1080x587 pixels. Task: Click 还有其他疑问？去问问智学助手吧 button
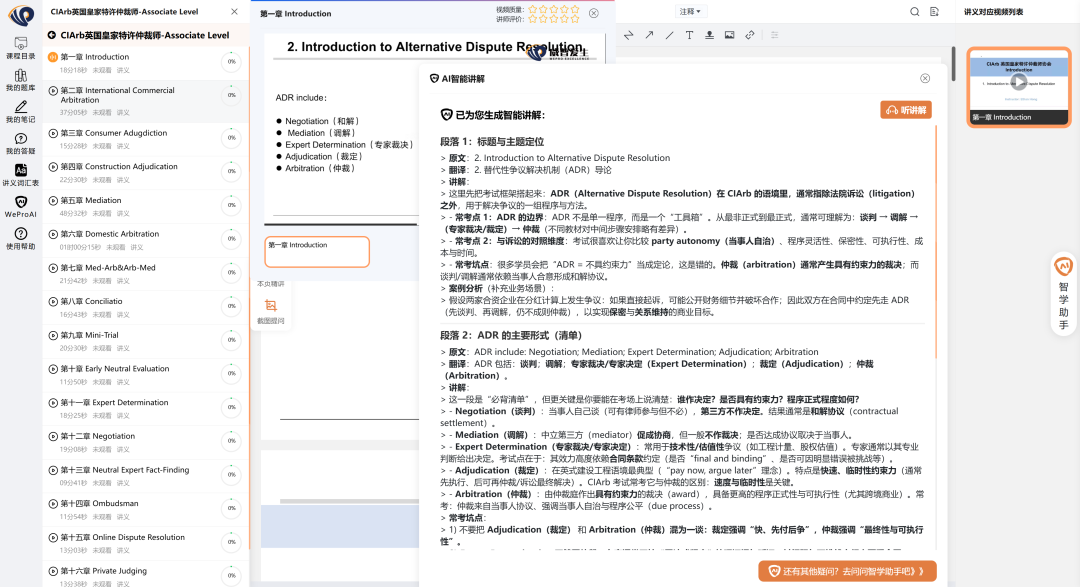coord(847,571)
